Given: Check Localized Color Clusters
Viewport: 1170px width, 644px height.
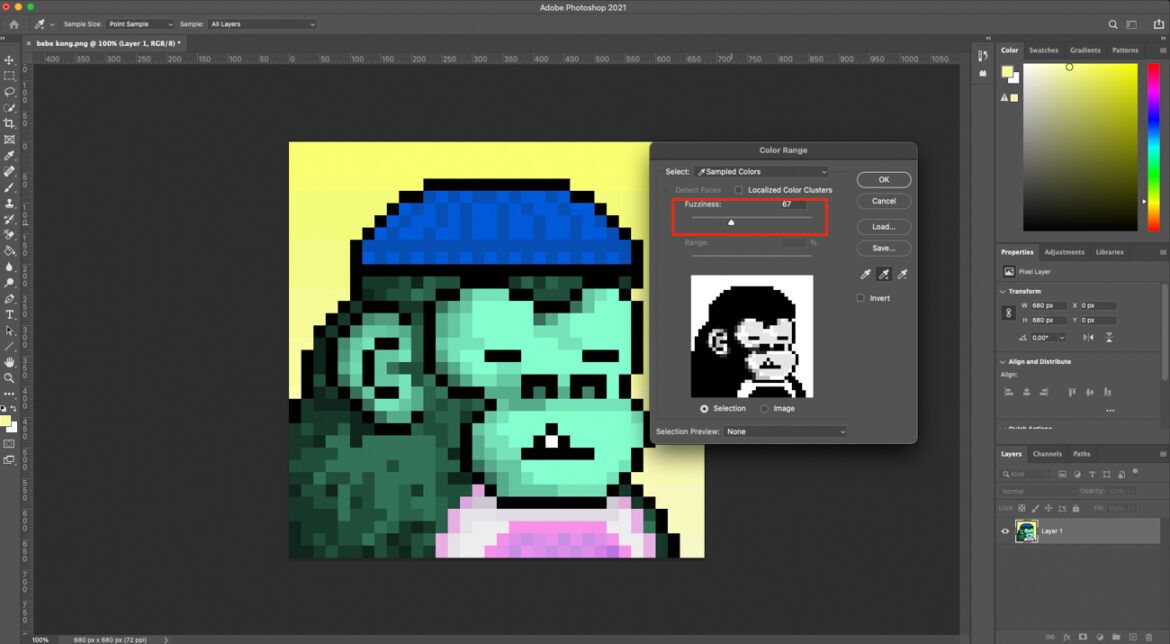Looking at the screenshot, I should pyautogui.click(x=738, y=190).
